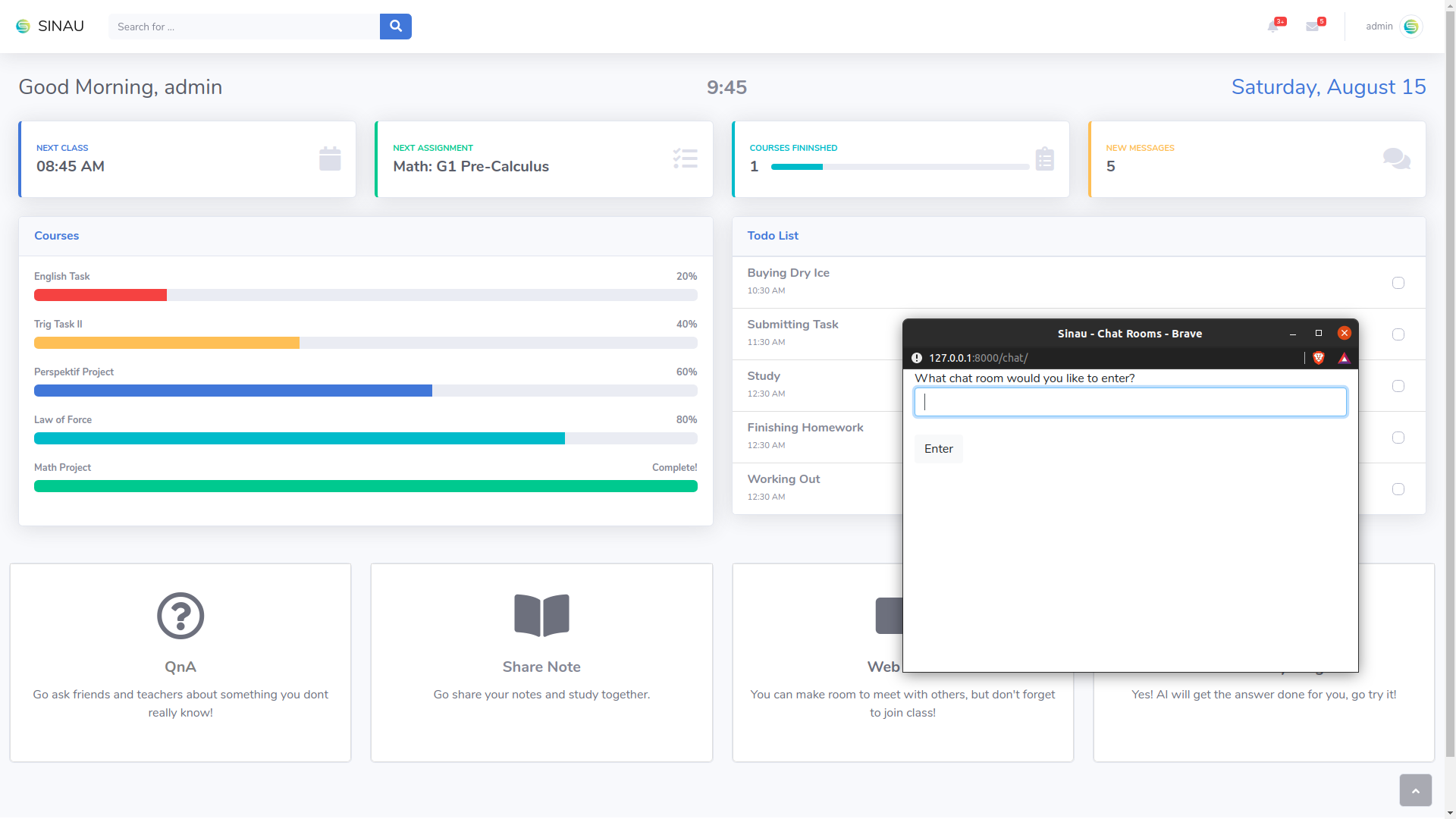
Task: Click the Courses panel header
Action: point(57,236)
